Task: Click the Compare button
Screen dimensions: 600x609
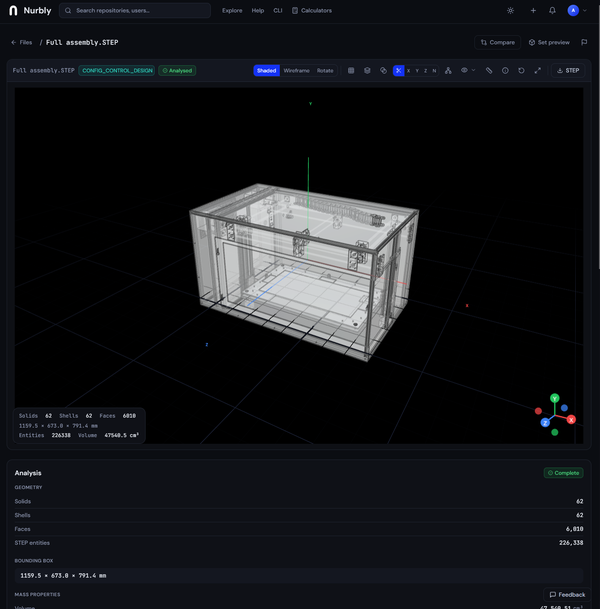Action: (x=497, y=42)
